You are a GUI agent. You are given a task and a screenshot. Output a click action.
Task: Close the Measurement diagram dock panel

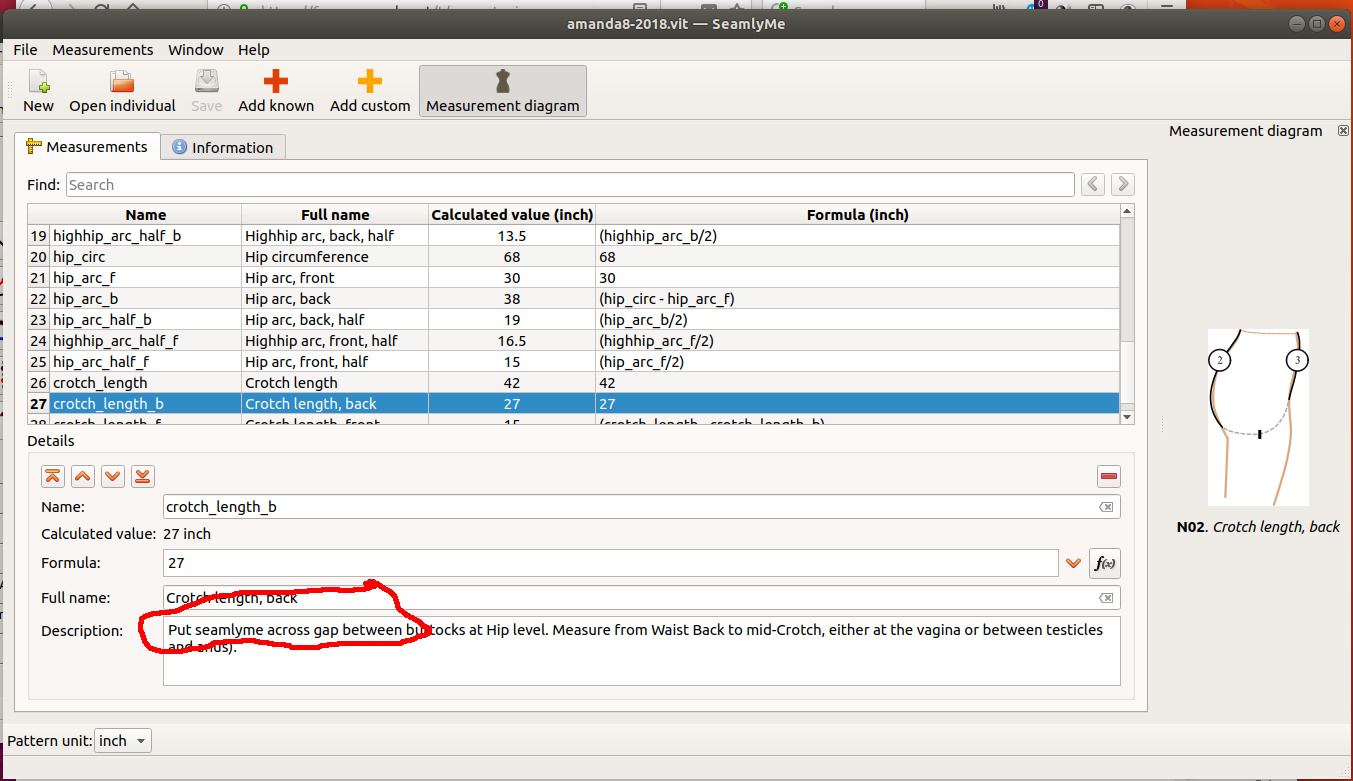[x=1343, y=131]
